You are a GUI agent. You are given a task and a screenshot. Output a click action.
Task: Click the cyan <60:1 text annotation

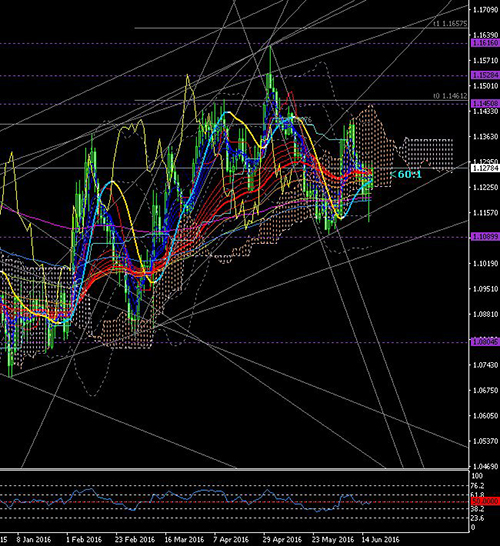[406, 174]
